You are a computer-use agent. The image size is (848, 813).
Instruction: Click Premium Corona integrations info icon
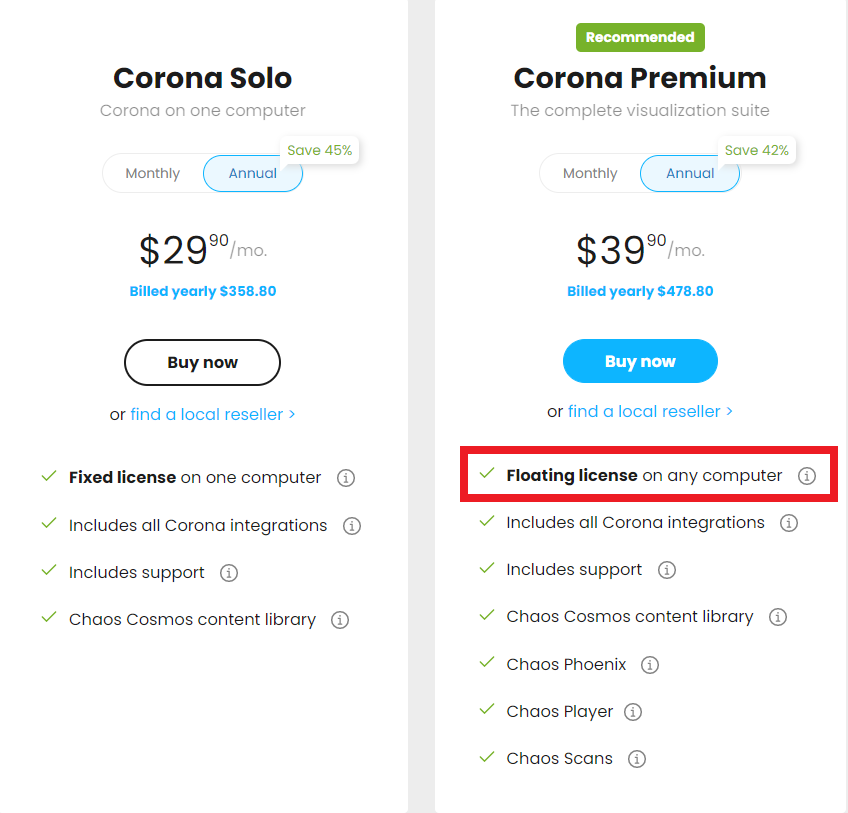coord(789,523)
